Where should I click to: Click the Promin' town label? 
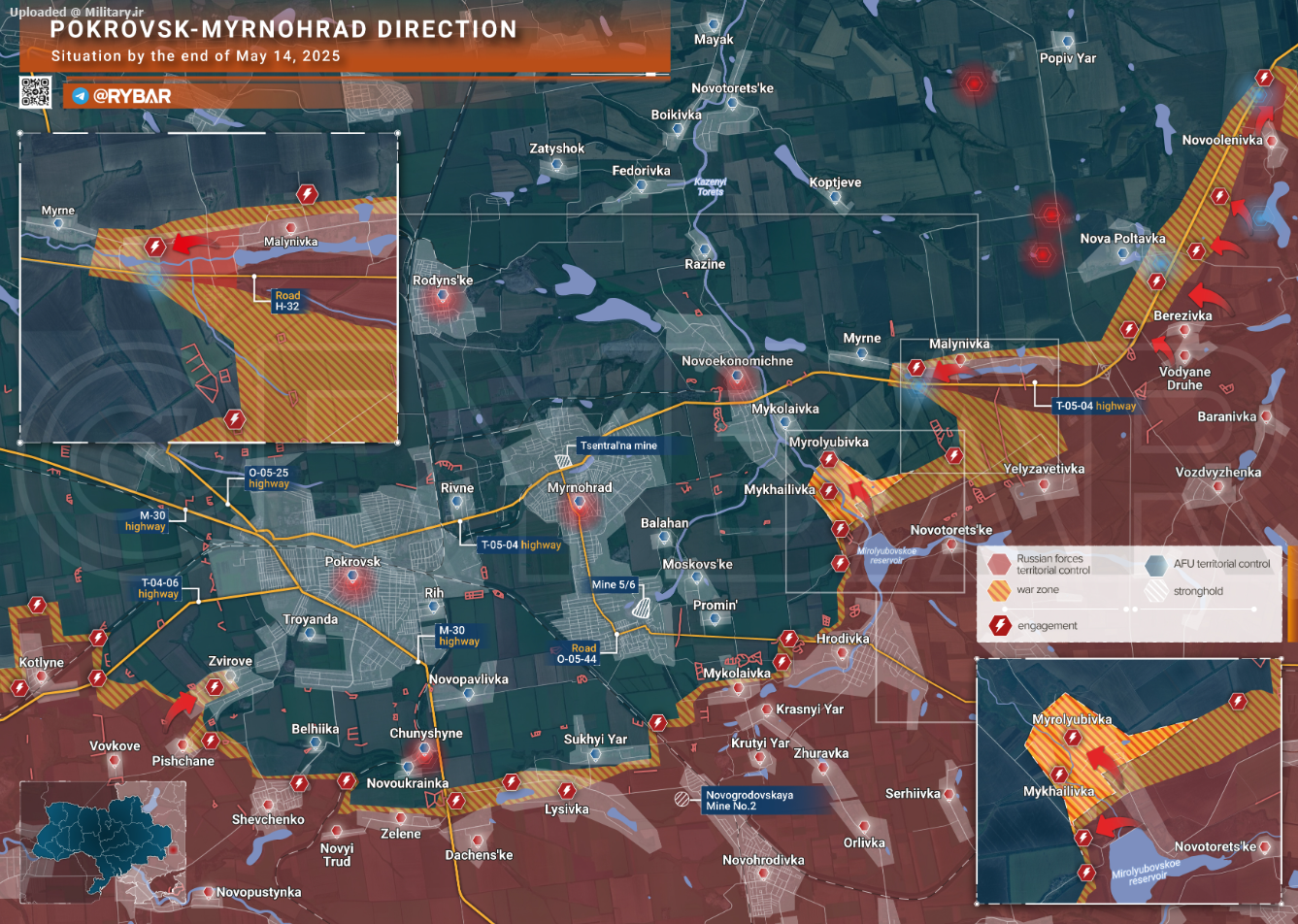click(x=716, y=606)
